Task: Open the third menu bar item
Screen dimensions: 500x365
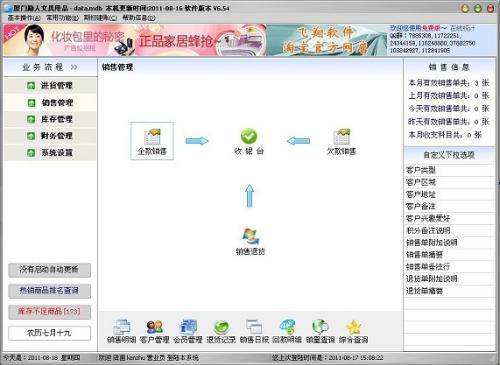Action: point(100,18)
